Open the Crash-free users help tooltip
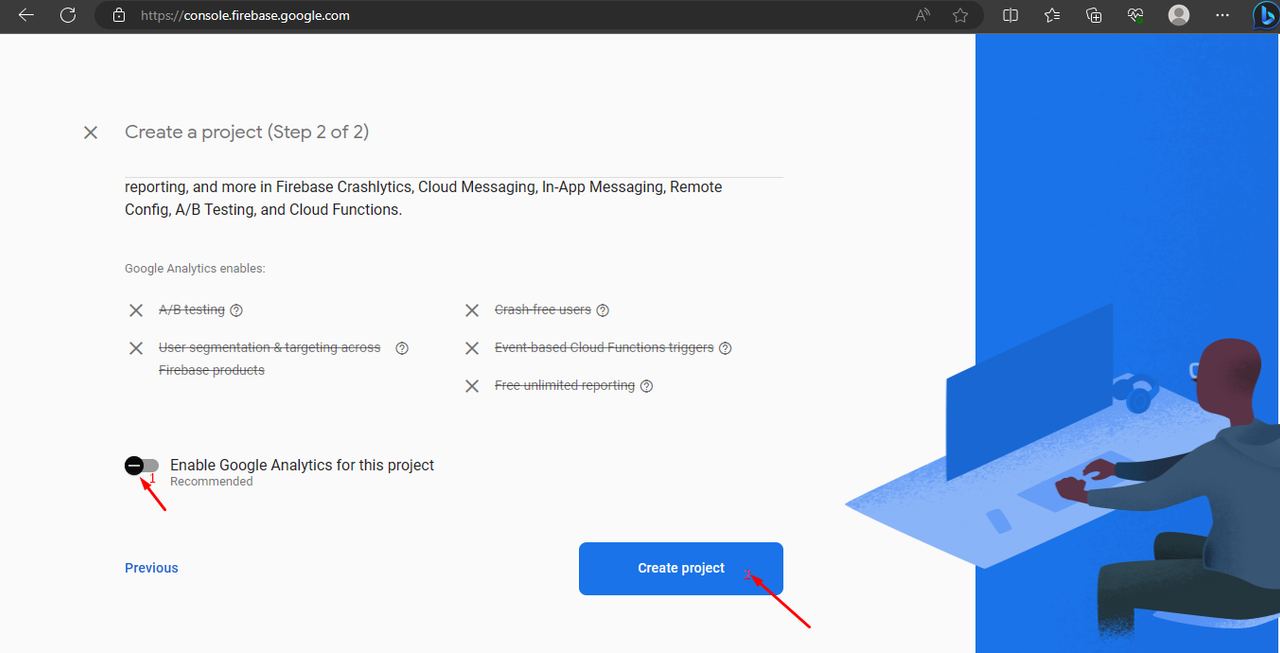The height and width of the screenshot is (653, 1280). 602,310
